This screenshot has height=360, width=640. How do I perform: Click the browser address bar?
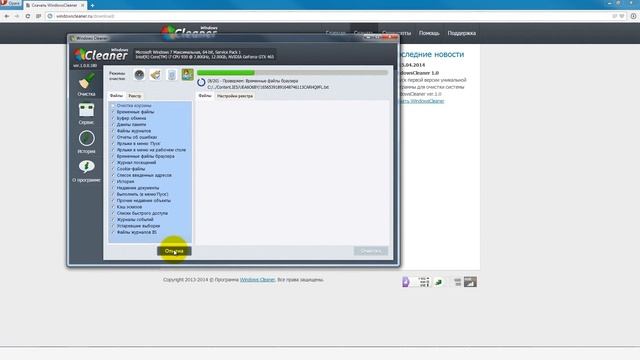(327, 16)
